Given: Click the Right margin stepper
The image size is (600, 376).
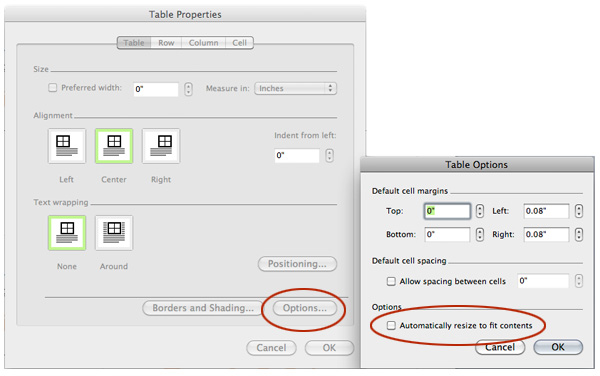Looking at the screenshot, I should (579, 234).
